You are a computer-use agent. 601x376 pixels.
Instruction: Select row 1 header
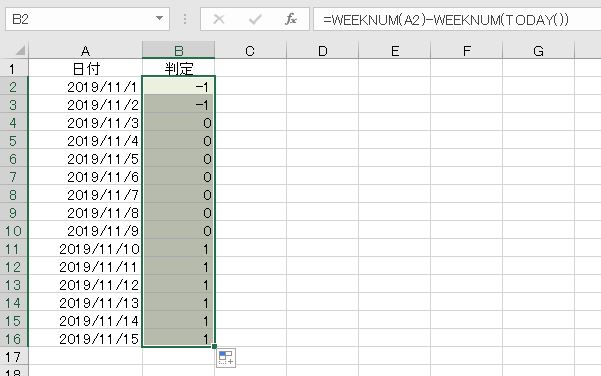14,68
